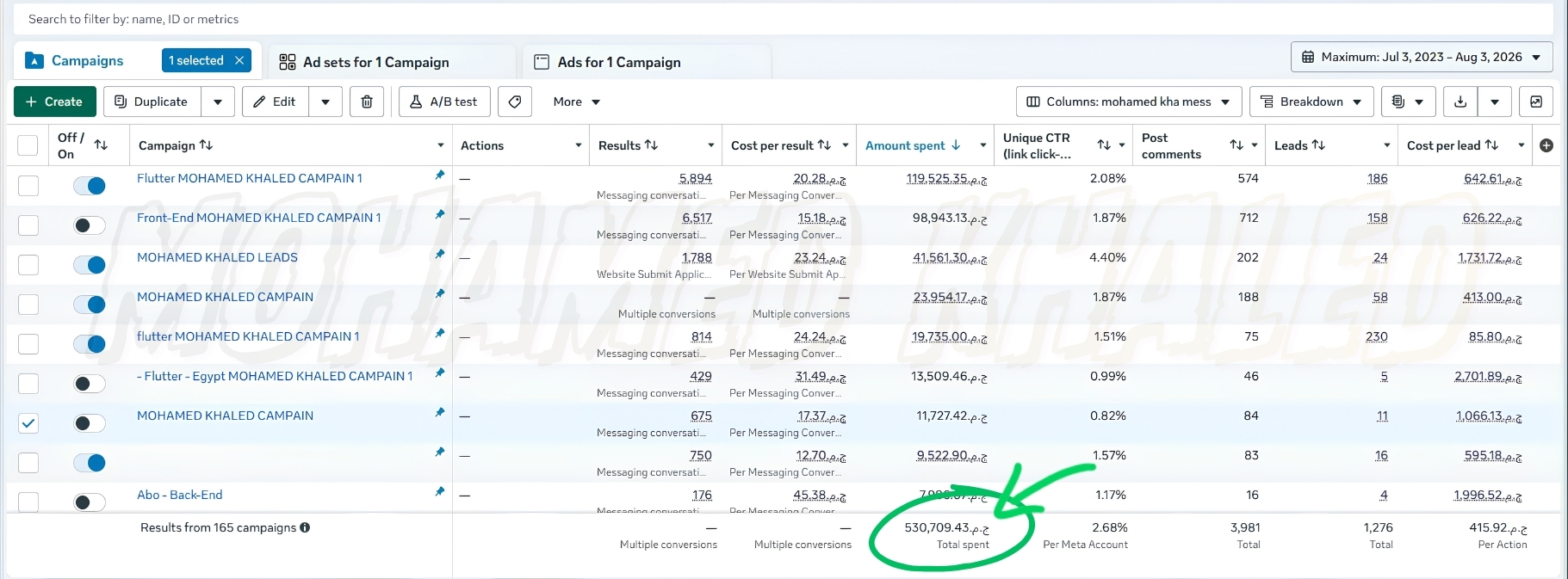Sort by Post comments arrows

1236,145
